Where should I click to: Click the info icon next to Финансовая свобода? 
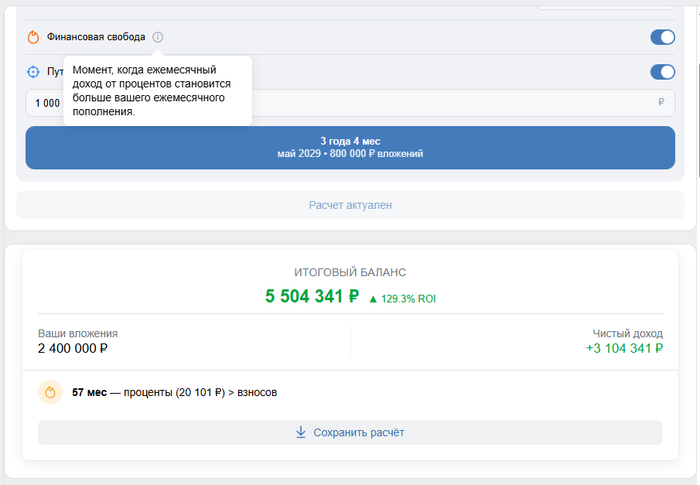[x=158, y=37]
